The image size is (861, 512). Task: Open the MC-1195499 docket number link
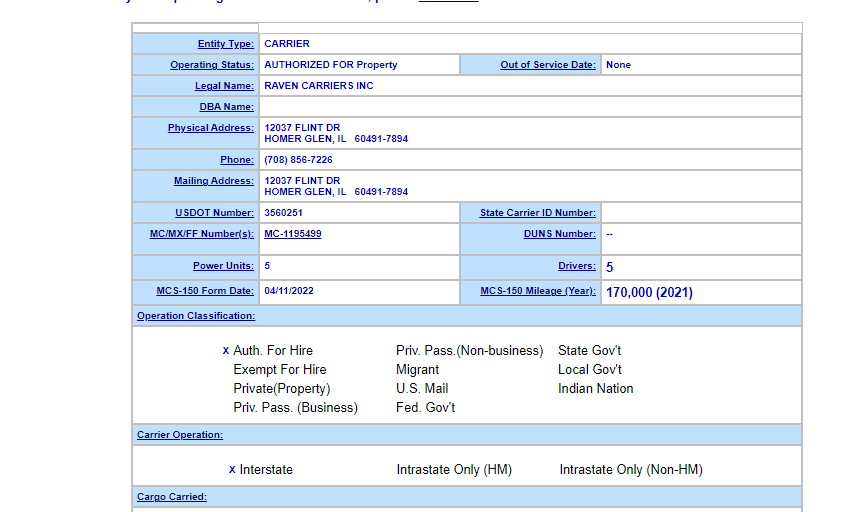(x=293, y=234)
